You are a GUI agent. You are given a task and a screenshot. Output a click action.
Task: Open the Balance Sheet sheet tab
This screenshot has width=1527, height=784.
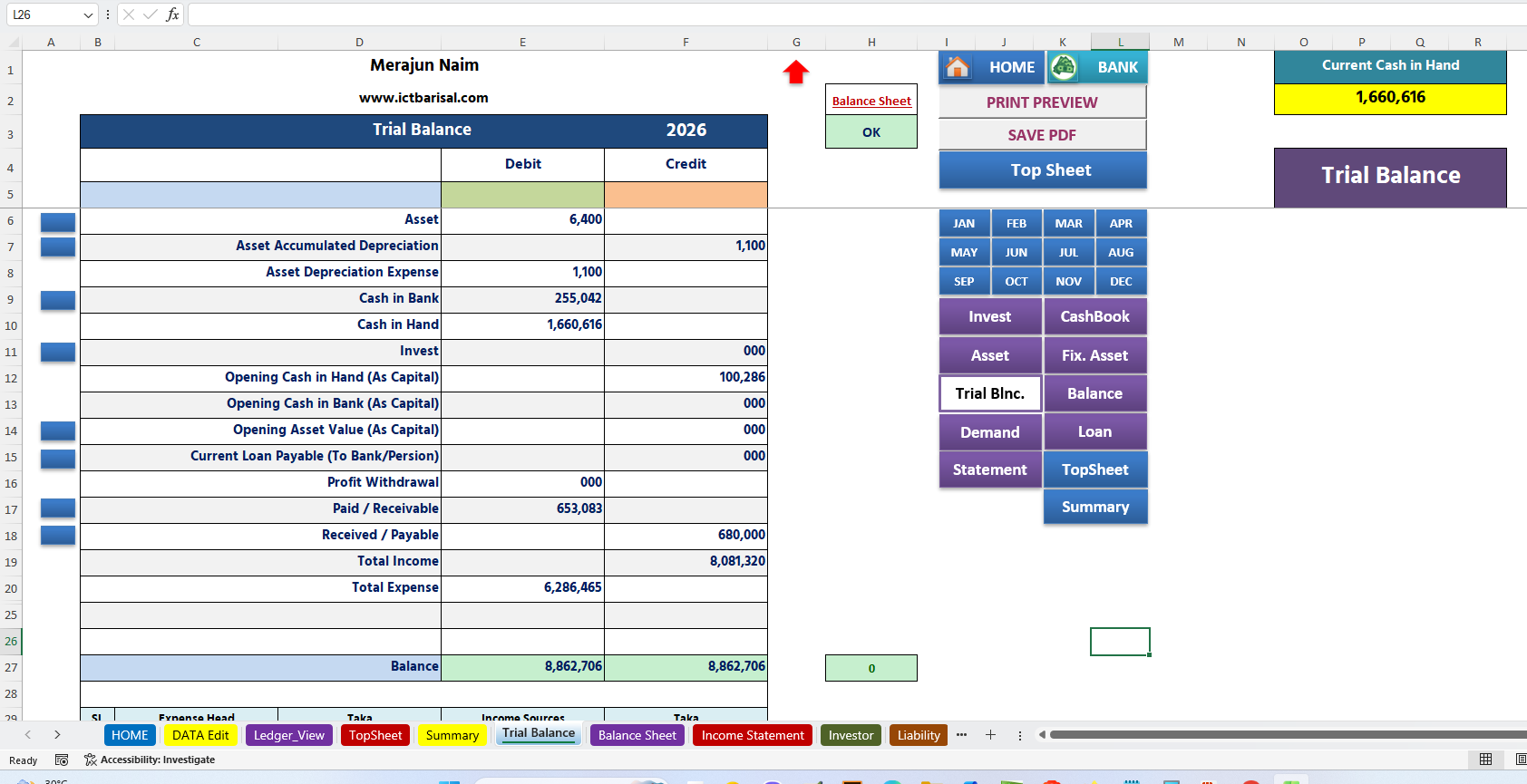[x=637, y=735]
